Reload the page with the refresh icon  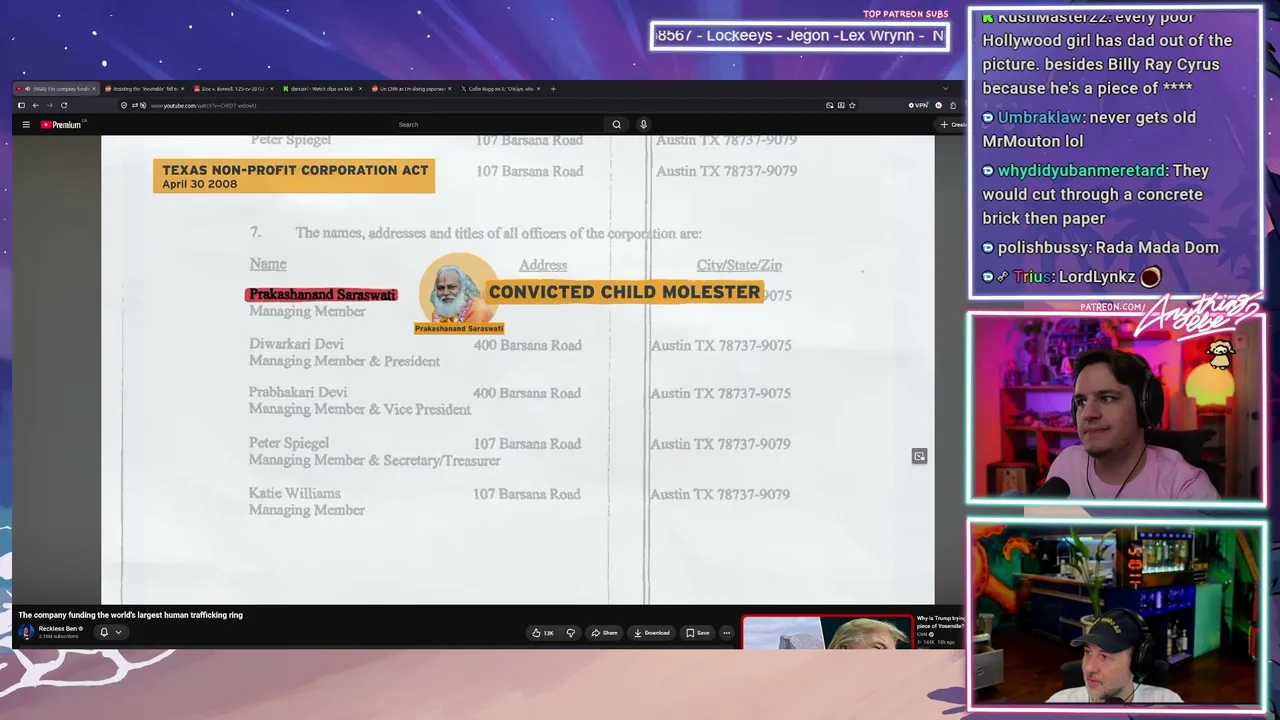[x=64, y=105]
